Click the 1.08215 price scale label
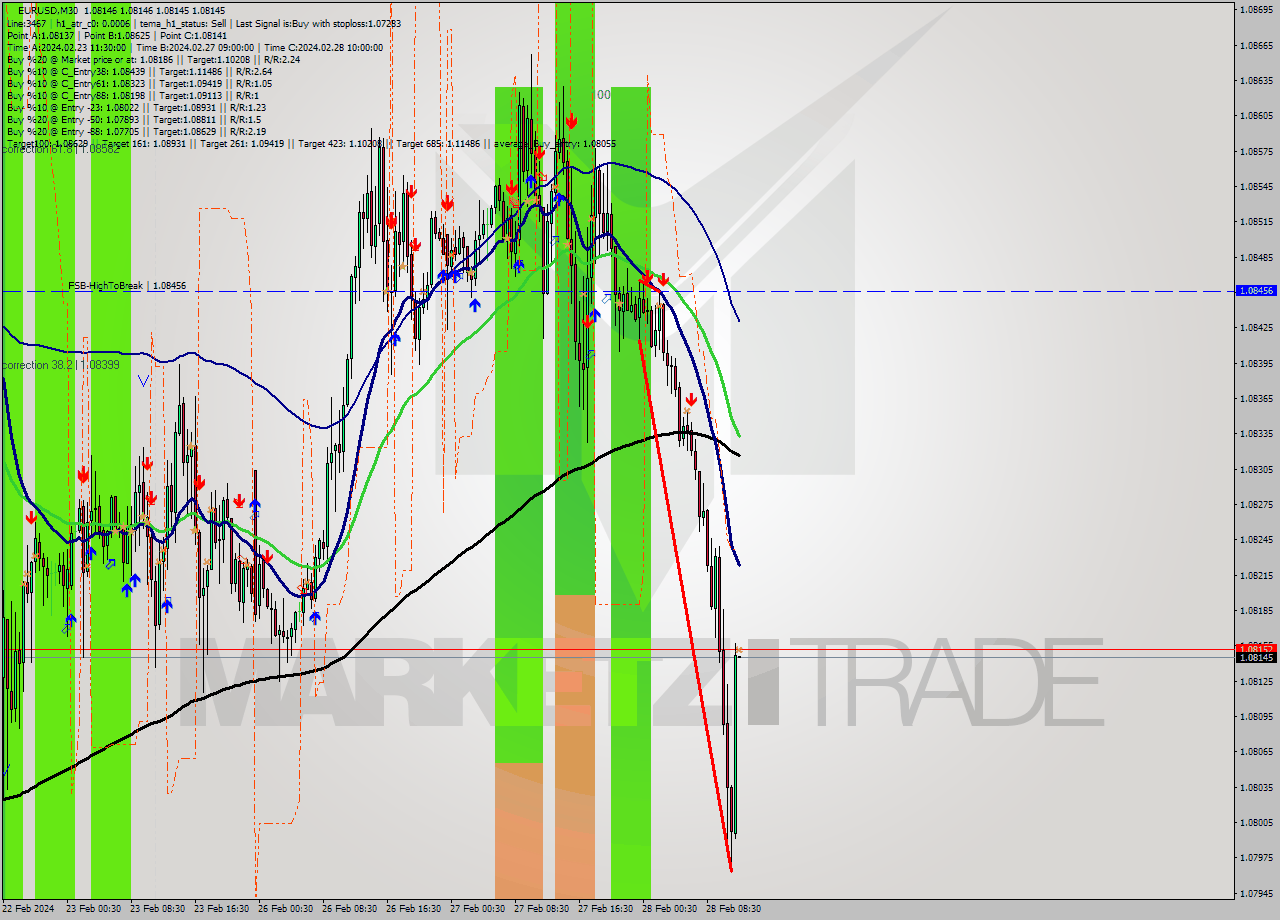The image size is (1280, 920). [1256, 575]
